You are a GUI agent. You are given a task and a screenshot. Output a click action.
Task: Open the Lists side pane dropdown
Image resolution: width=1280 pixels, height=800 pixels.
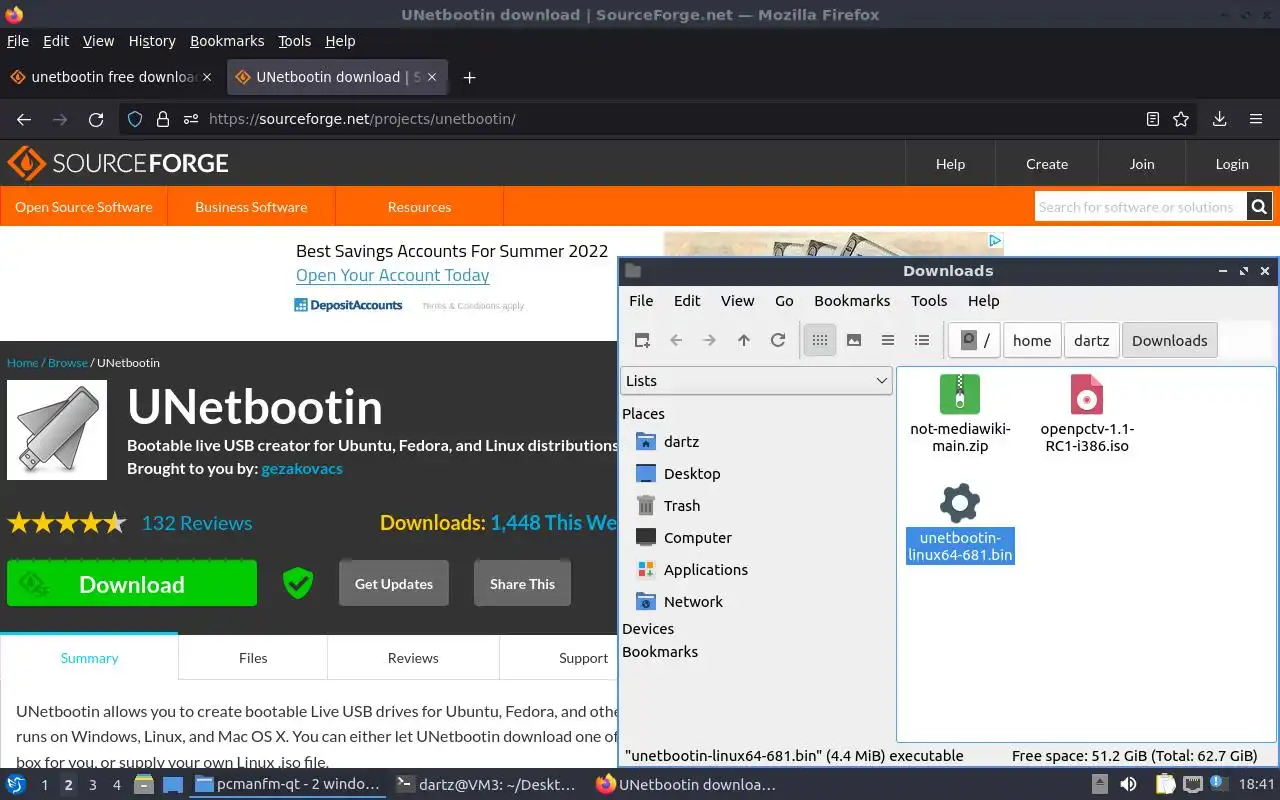(756, 381)
